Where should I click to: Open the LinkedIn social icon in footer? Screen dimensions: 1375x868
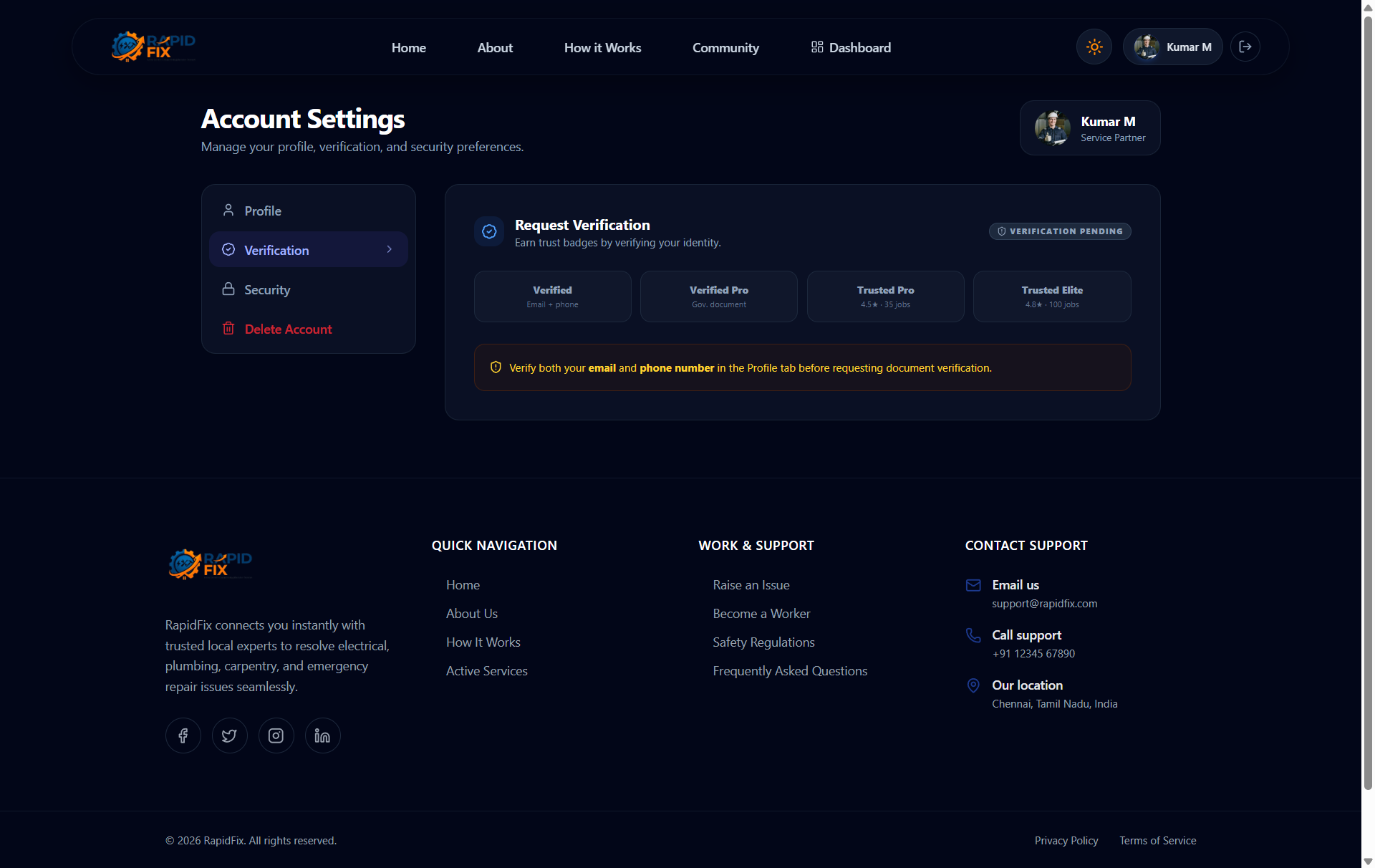pyautogui.click(x=322, y=736)
